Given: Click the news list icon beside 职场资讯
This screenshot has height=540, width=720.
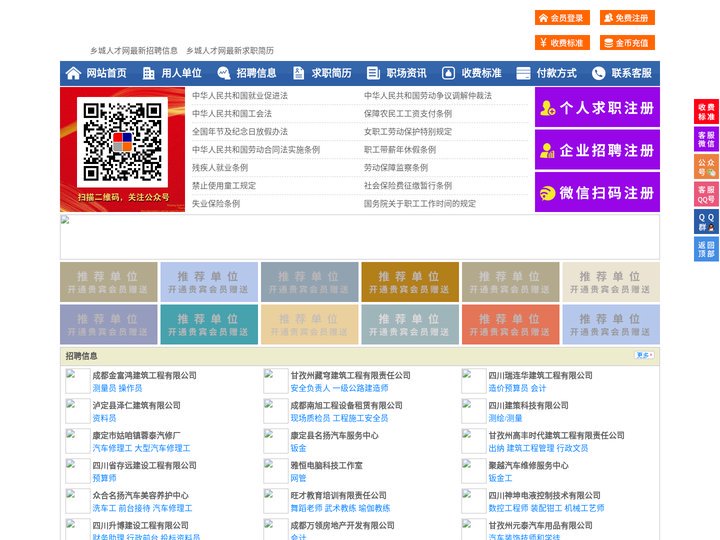Looking at the screenshot, I should (x=373, y=73).
